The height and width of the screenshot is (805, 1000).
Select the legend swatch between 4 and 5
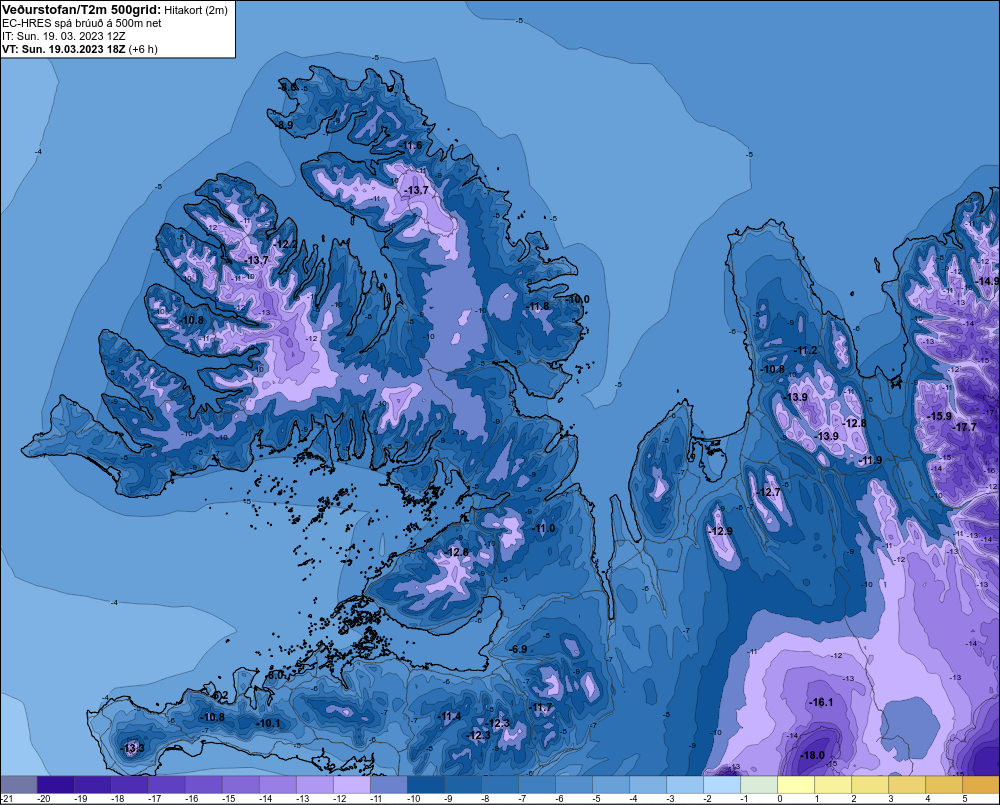click(x=944, y=785)
